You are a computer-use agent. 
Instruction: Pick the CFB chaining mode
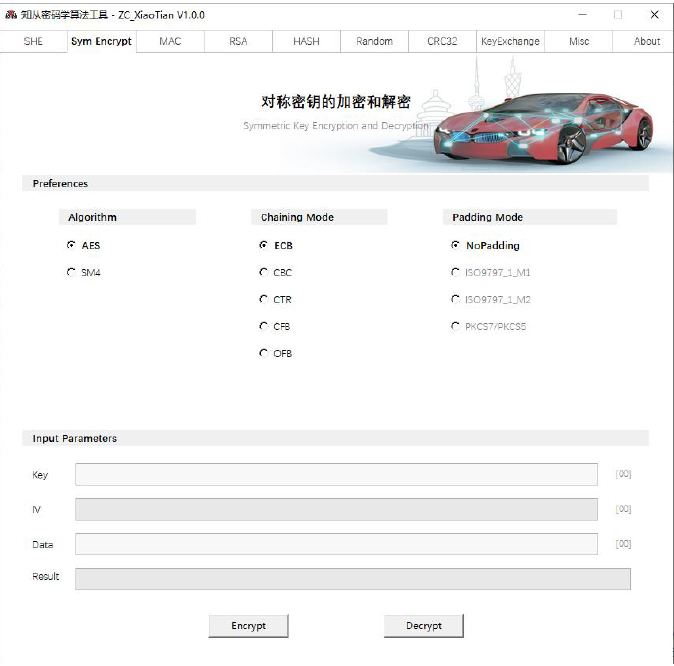pos(264,326)
